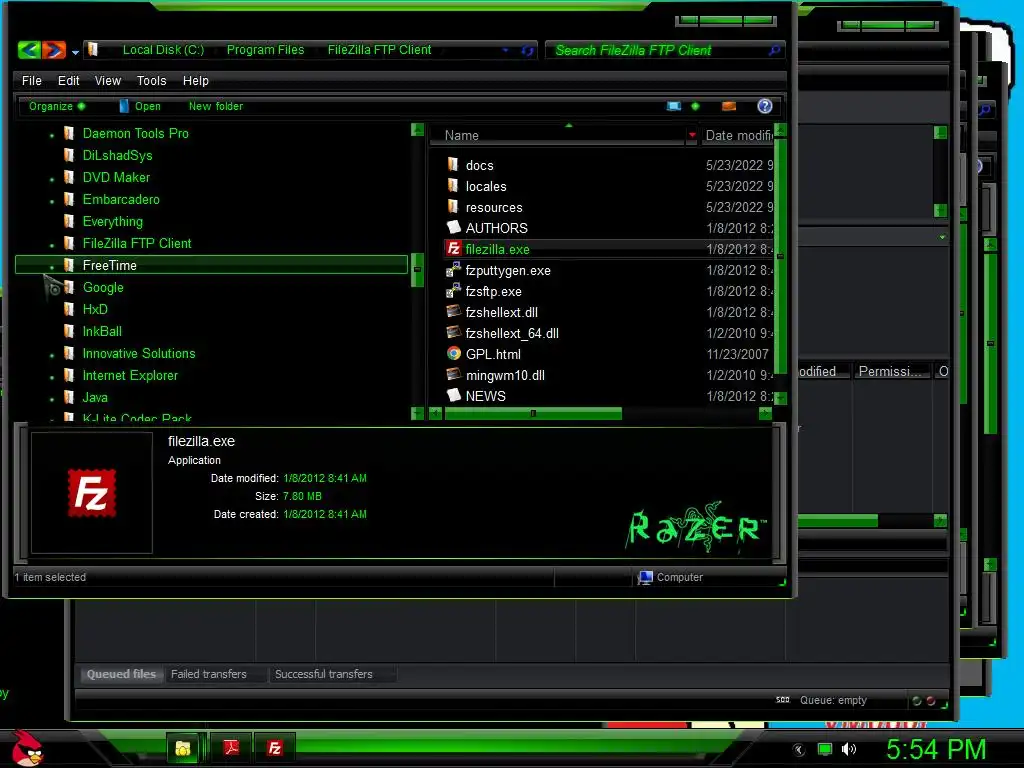
Task: Open the Adobe Reader taskbar icon
Action: [x=231, y=748]
